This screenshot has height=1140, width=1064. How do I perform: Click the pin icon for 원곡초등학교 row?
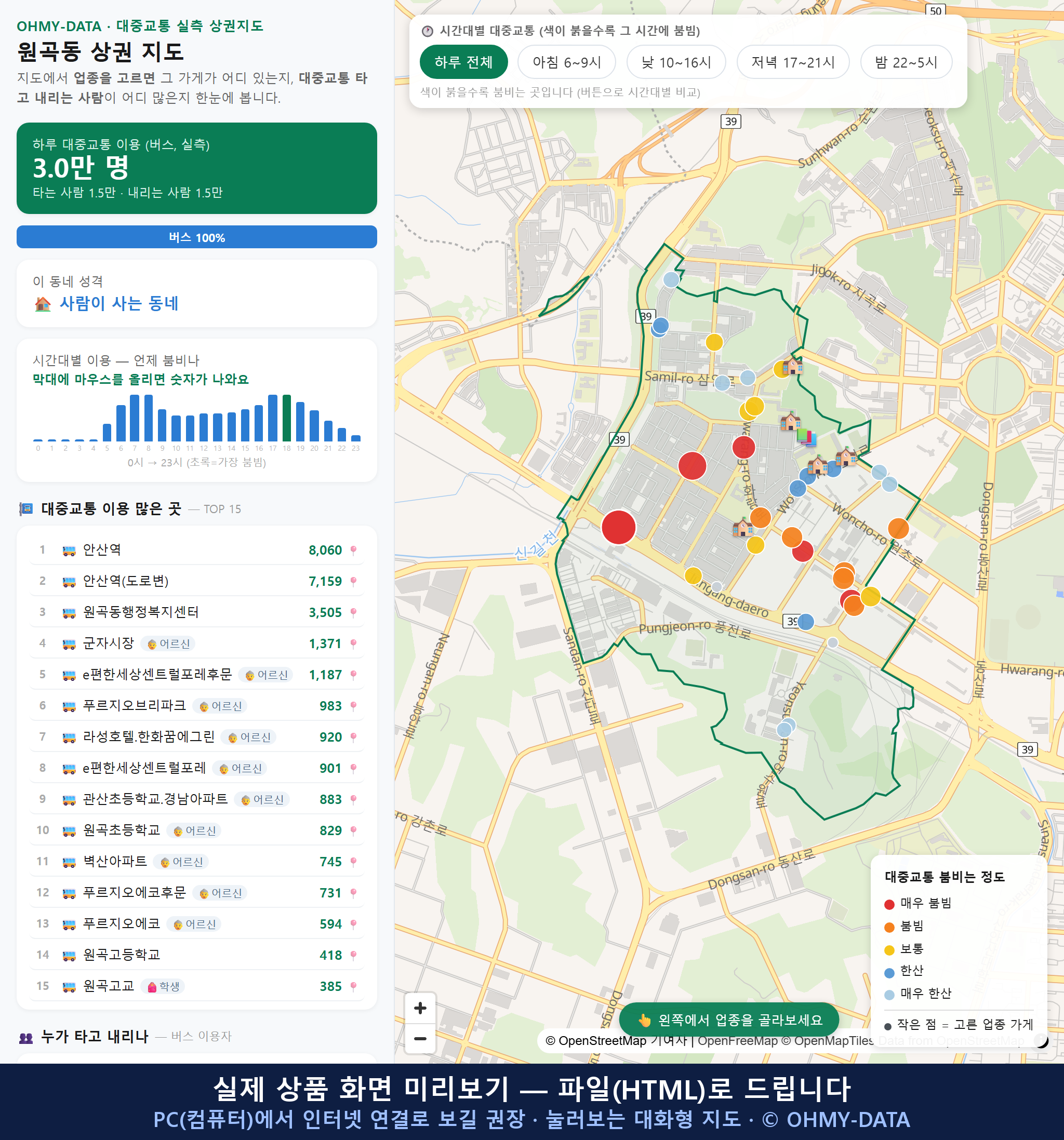(353, 831)
